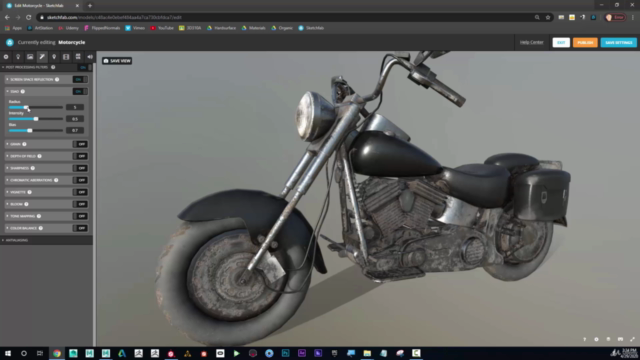Click the Grain help question icon

[24, 144]
